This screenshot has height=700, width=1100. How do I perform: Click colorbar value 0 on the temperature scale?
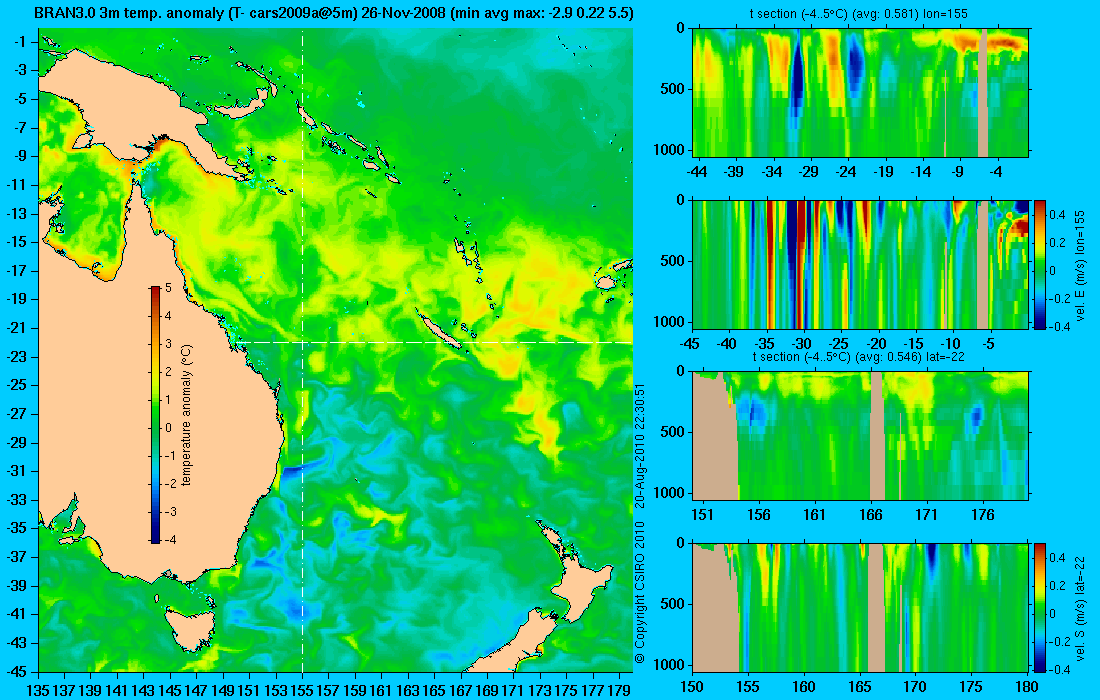click(x=168, y=428)
